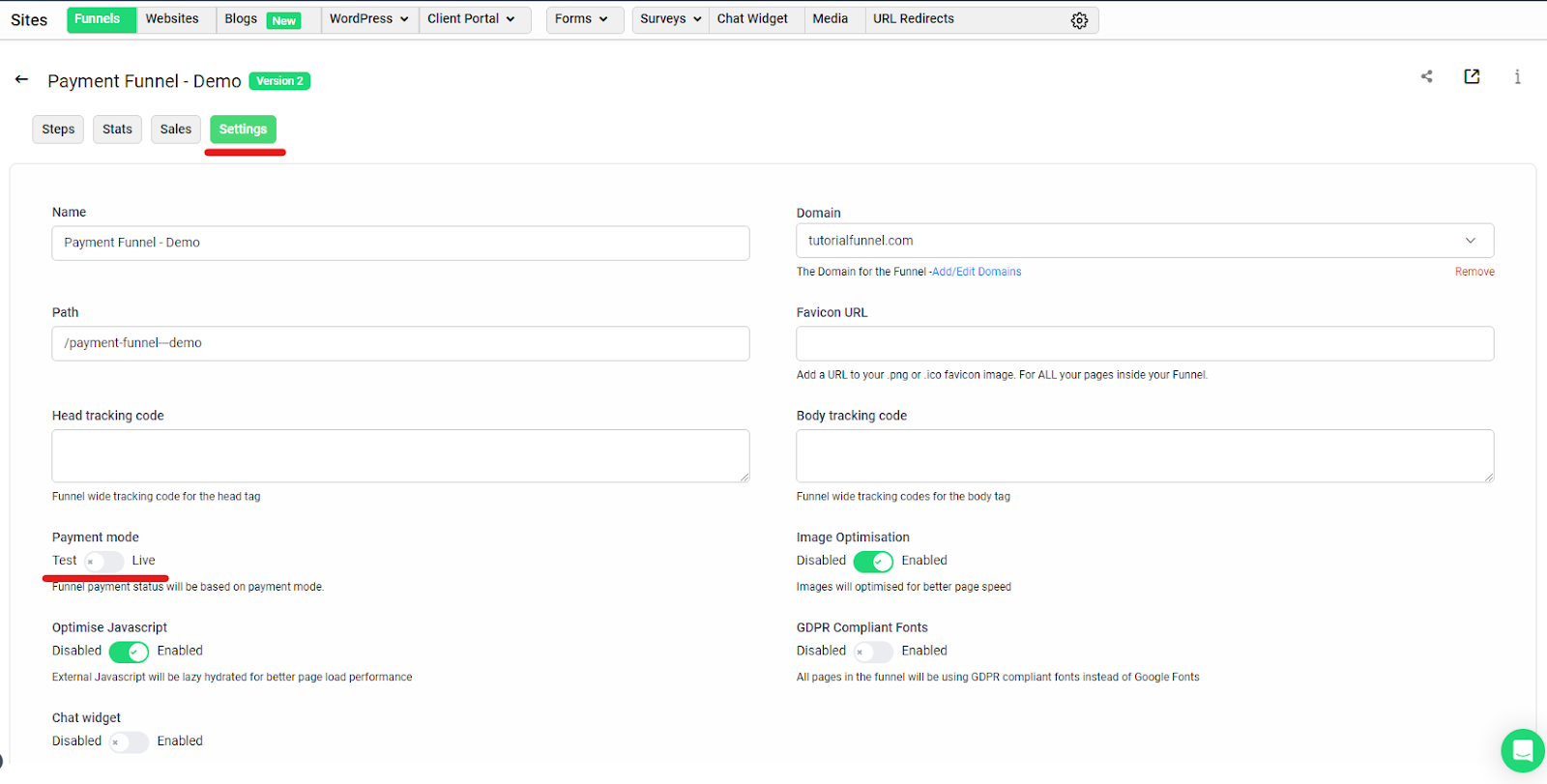
Task: Open the green chat support bubble
Action: pyautogui.click(x=1522, y=750)
